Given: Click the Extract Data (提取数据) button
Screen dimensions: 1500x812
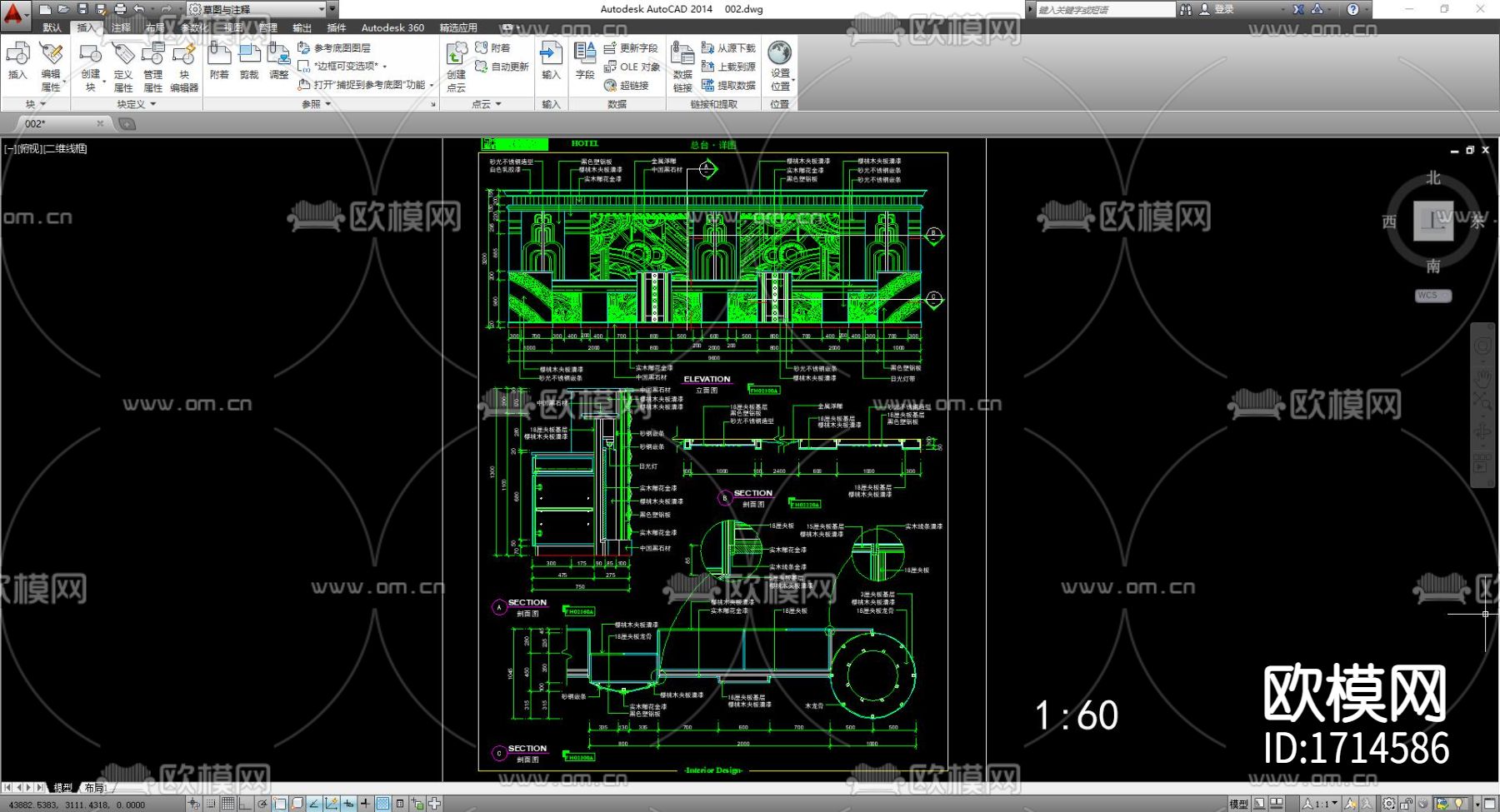Looking at the screenshot, I should tap(729, 85).
